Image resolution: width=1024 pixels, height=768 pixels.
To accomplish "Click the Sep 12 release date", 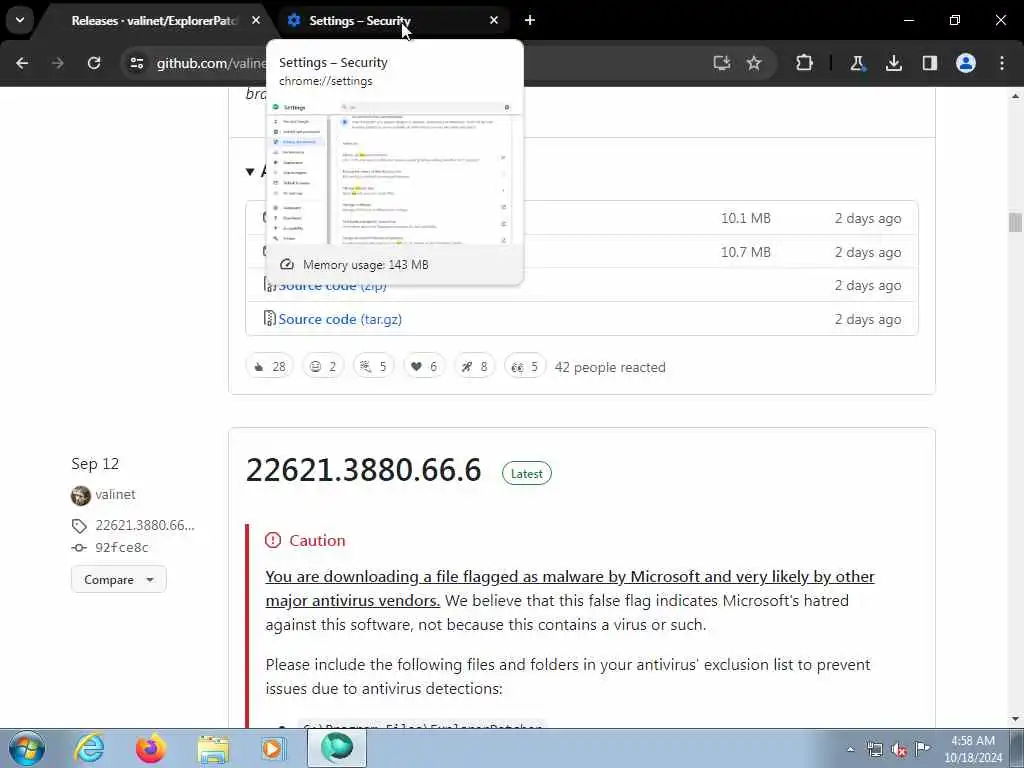I will point(95,464).
